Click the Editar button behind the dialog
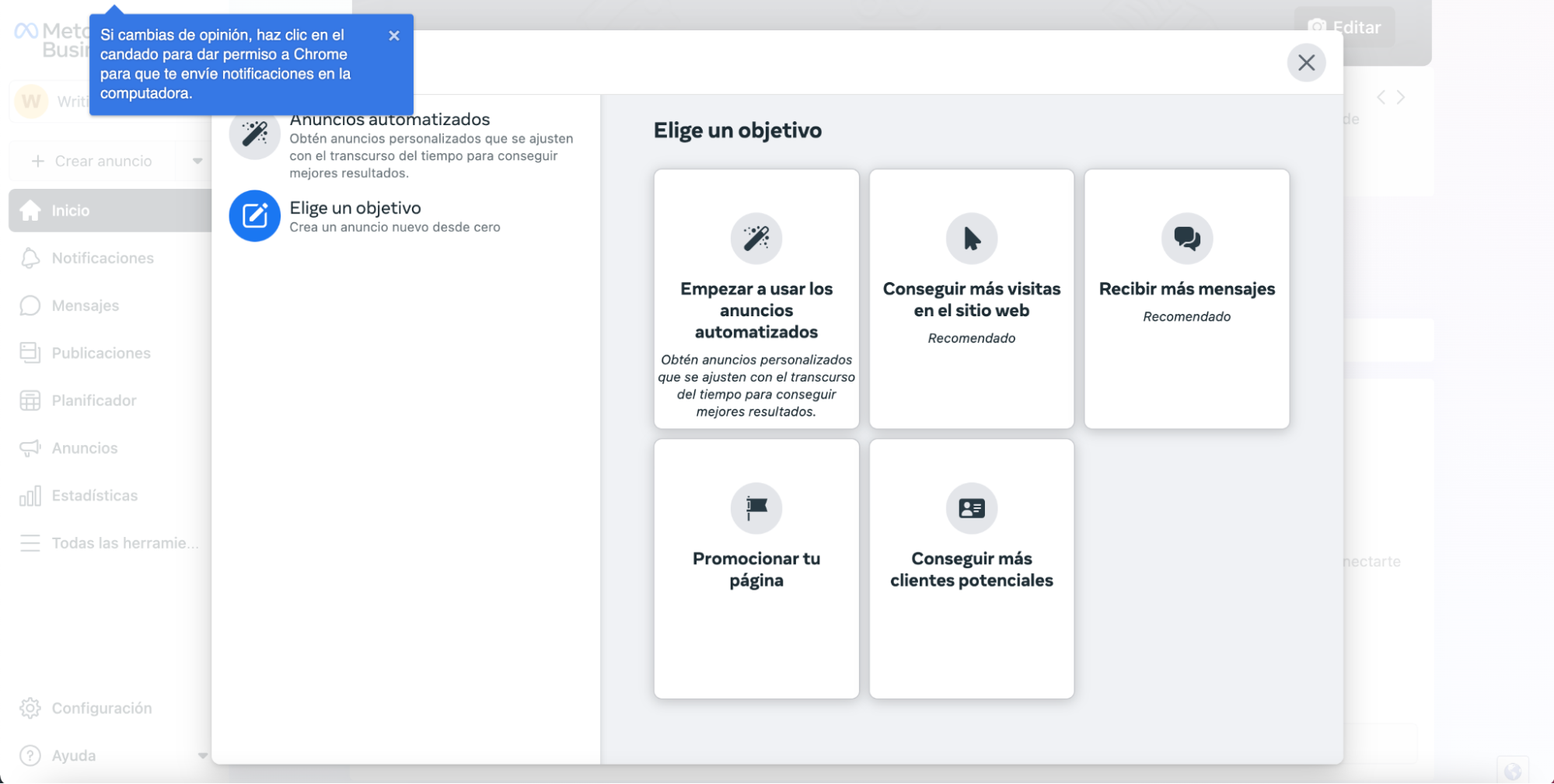1554x784 pixels. (1344, 27)
